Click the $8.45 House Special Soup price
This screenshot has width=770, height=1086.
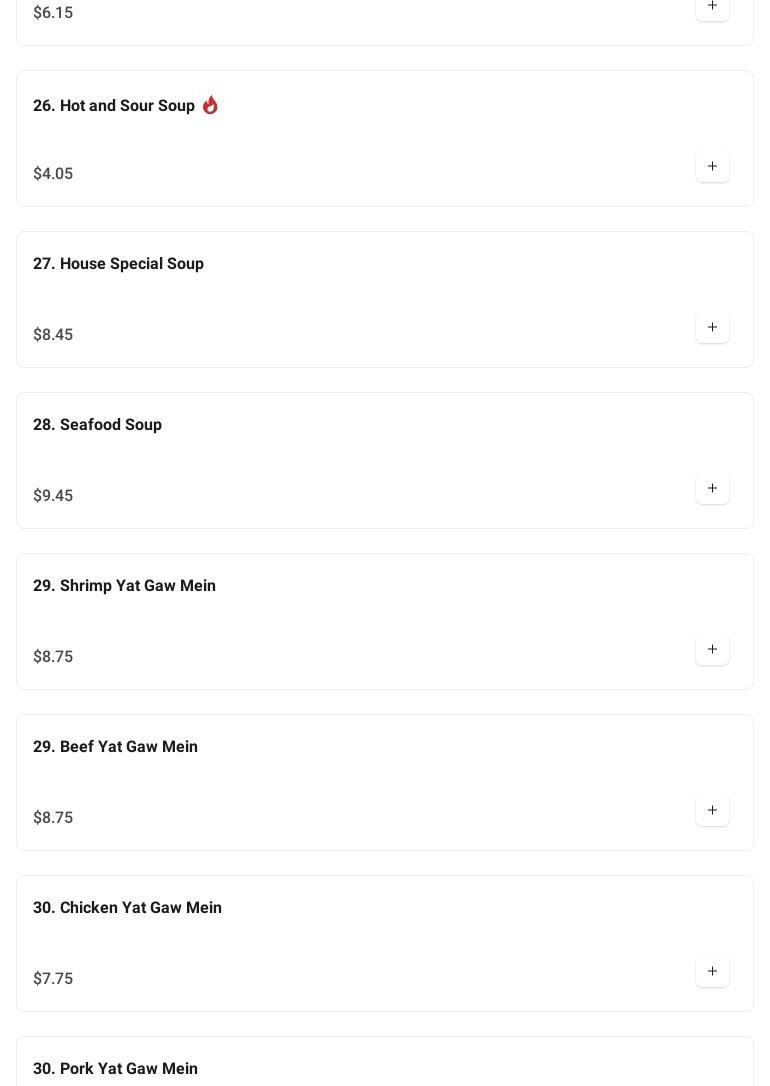pyautogui.click(x=53, y=335)
